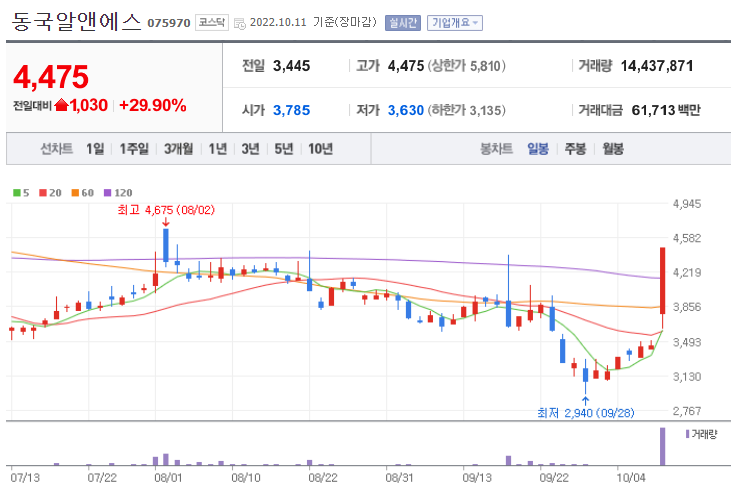Screen dimensions: 731x499
Task: Click the 2022.10.11 date text
Action: point(278,22)
